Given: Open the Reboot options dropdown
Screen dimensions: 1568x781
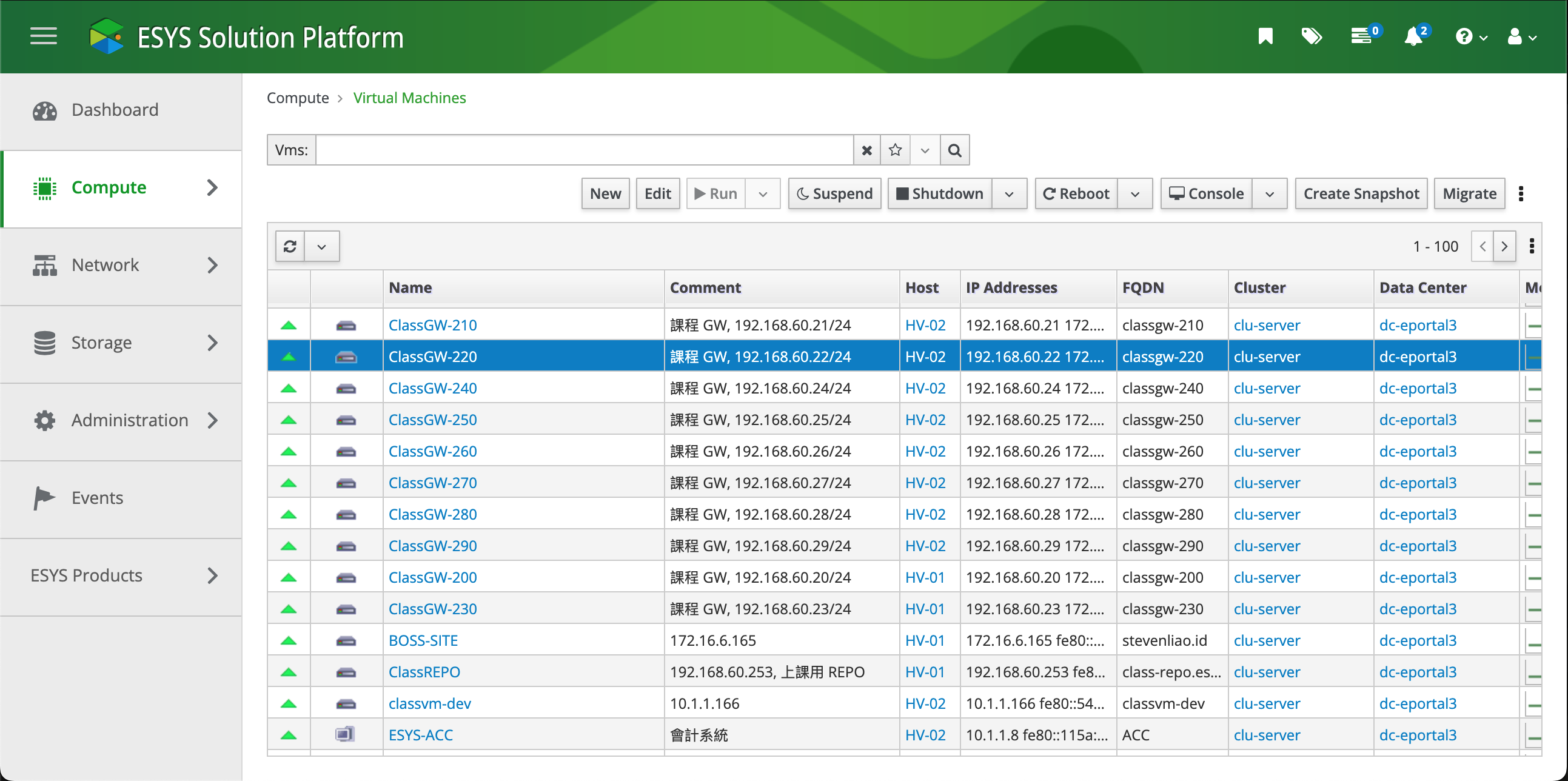Looking at the screenshot, I should point(1134,193).
